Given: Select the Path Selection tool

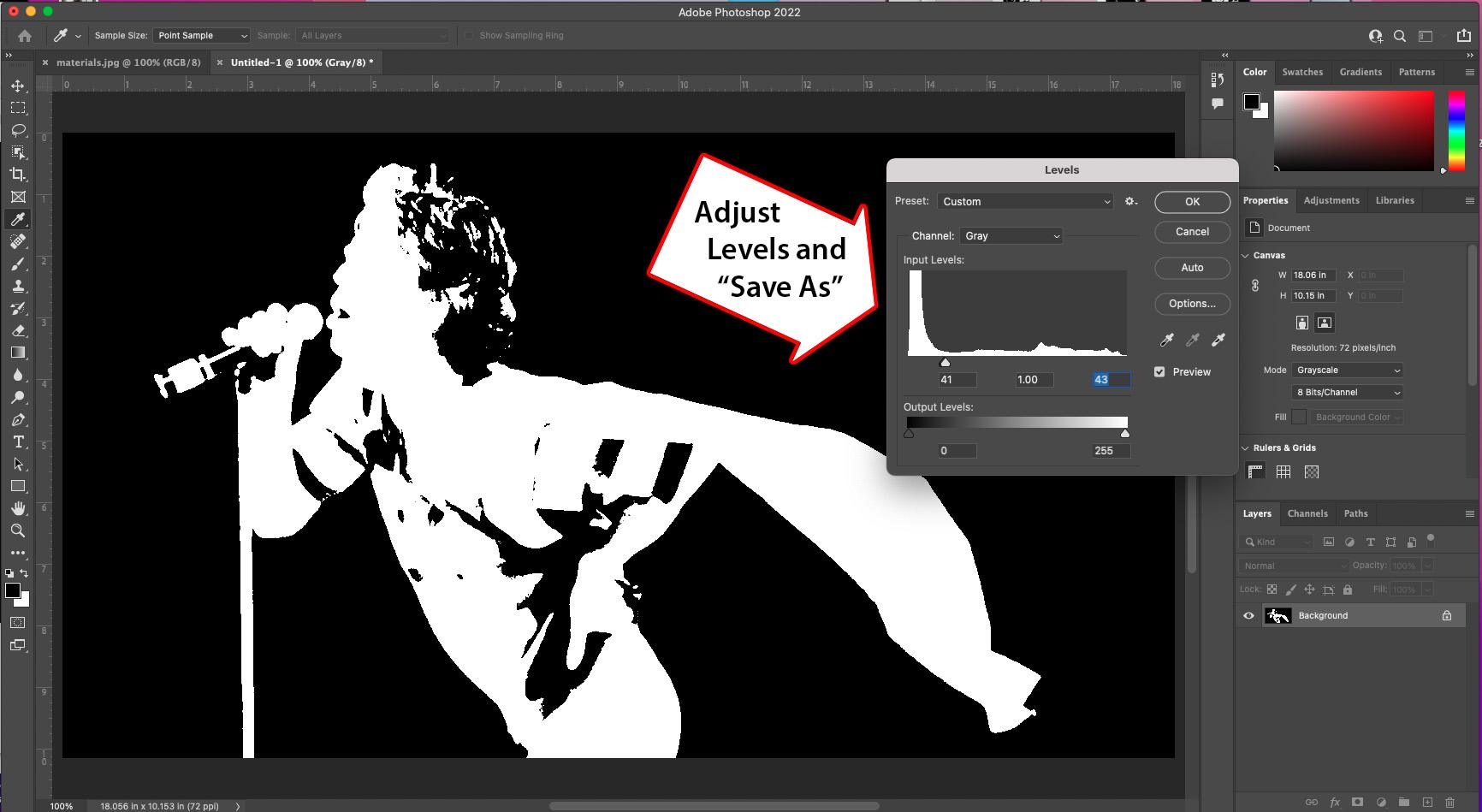Looking at the screenshot, I should 18,464.
